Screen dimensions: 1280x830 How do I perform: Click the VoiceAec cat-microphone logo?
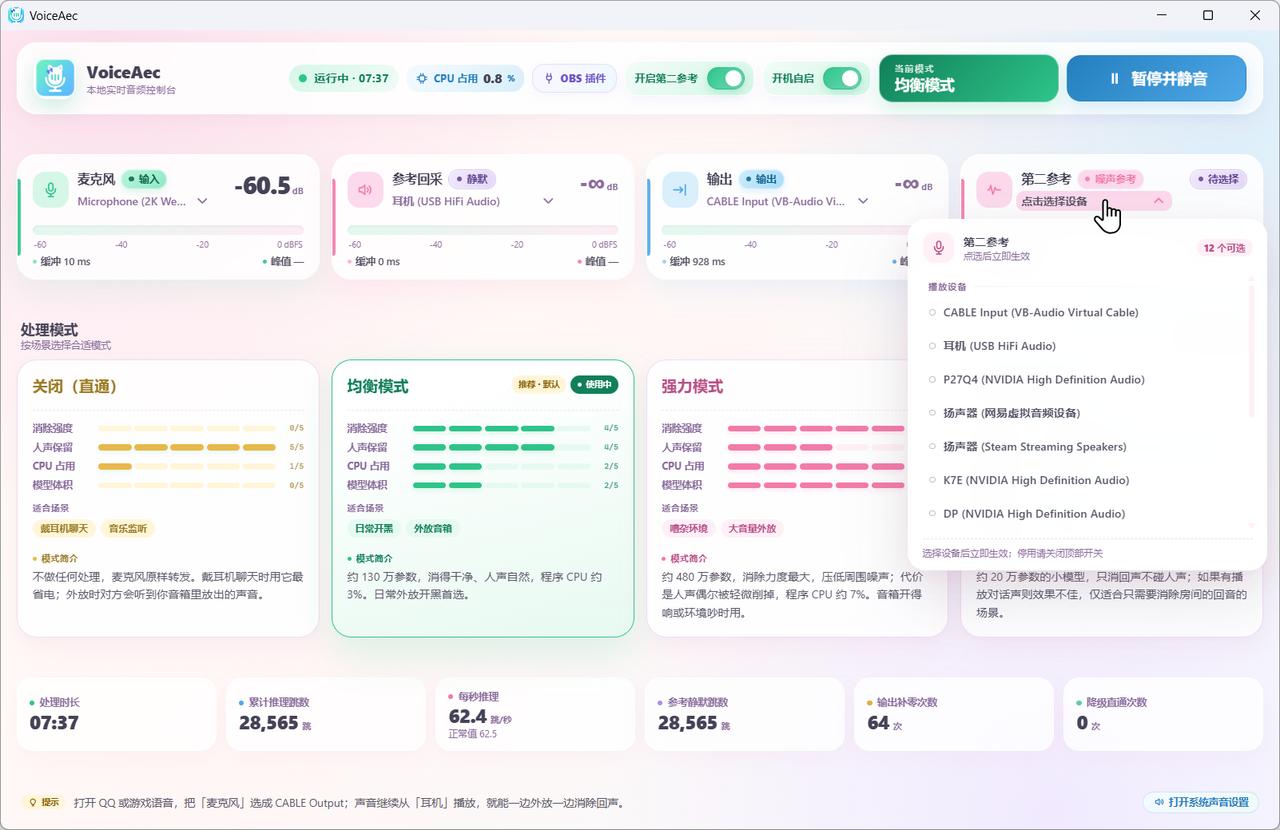(56, 78)
